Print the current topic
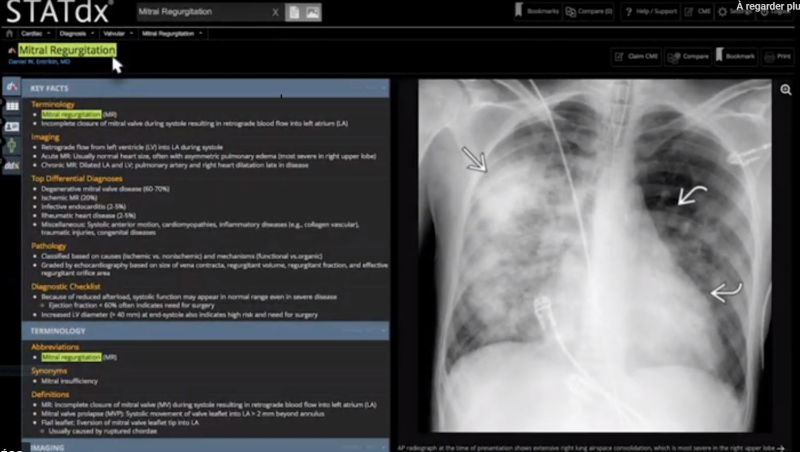The image size is (800, 452). click(778, 57)
